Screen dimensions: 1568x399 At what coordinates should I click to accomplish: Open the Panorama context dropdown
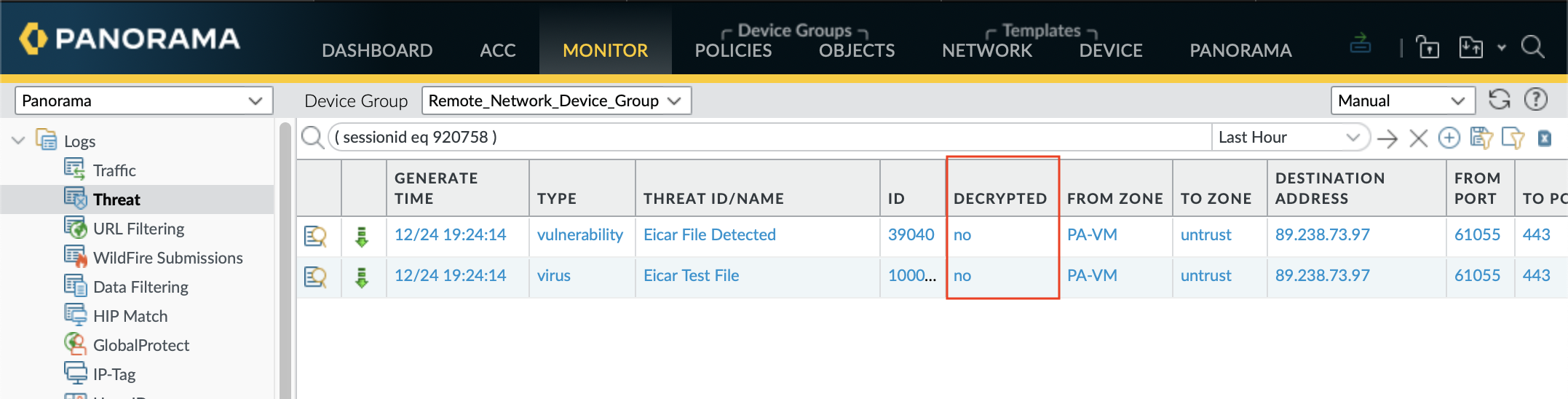[x=144, y=100]
